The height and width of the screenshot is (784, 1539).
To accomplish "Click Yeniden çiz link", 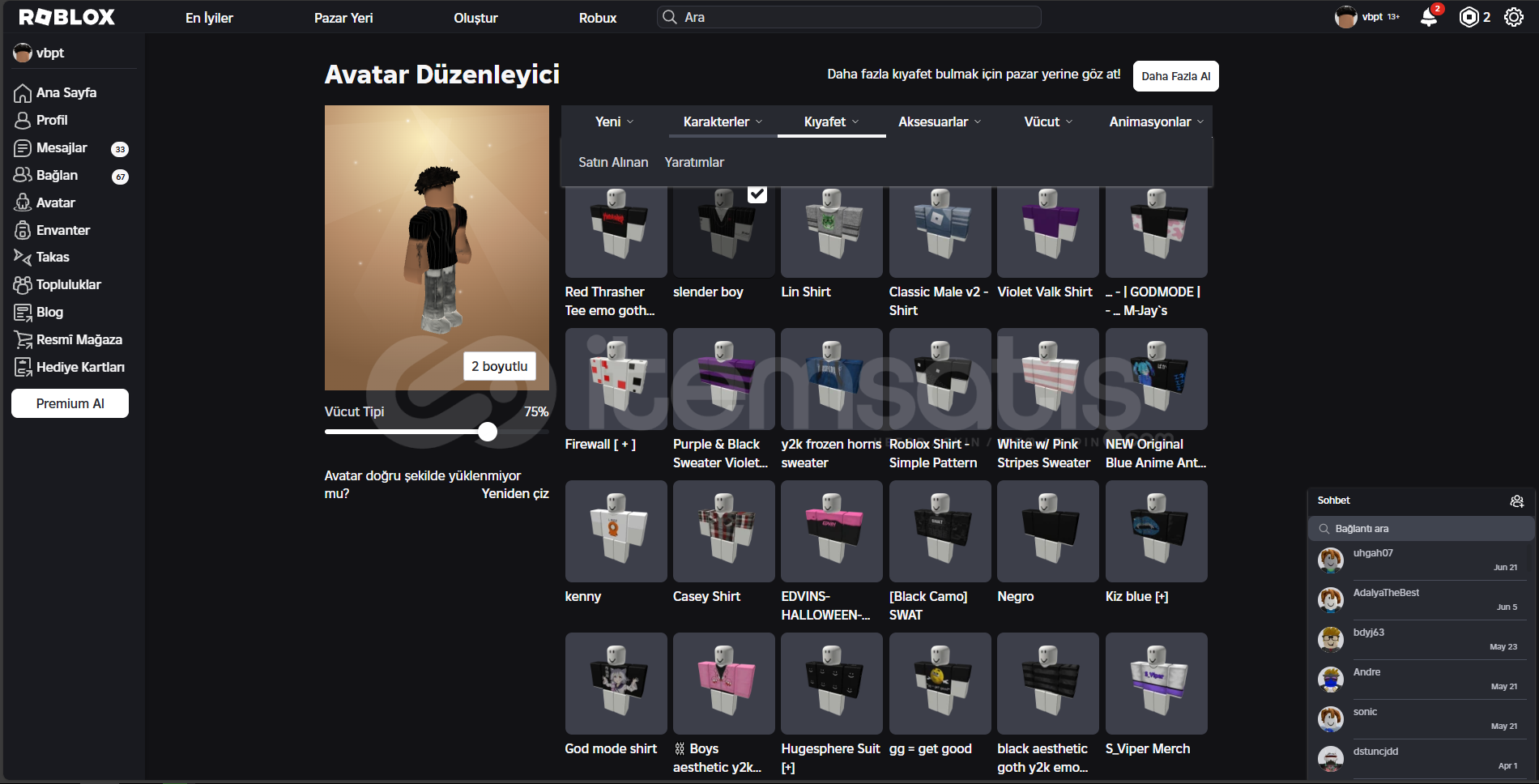I will (x=515, y=493).
